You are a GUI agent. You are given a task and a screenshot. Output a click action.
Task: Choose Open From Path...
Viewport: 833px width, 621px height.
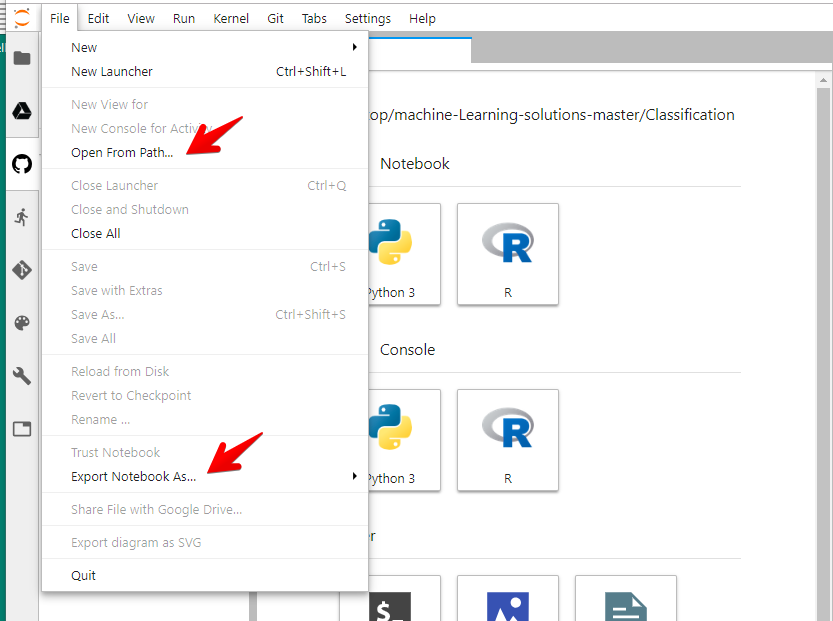click(x=205, y=152)
